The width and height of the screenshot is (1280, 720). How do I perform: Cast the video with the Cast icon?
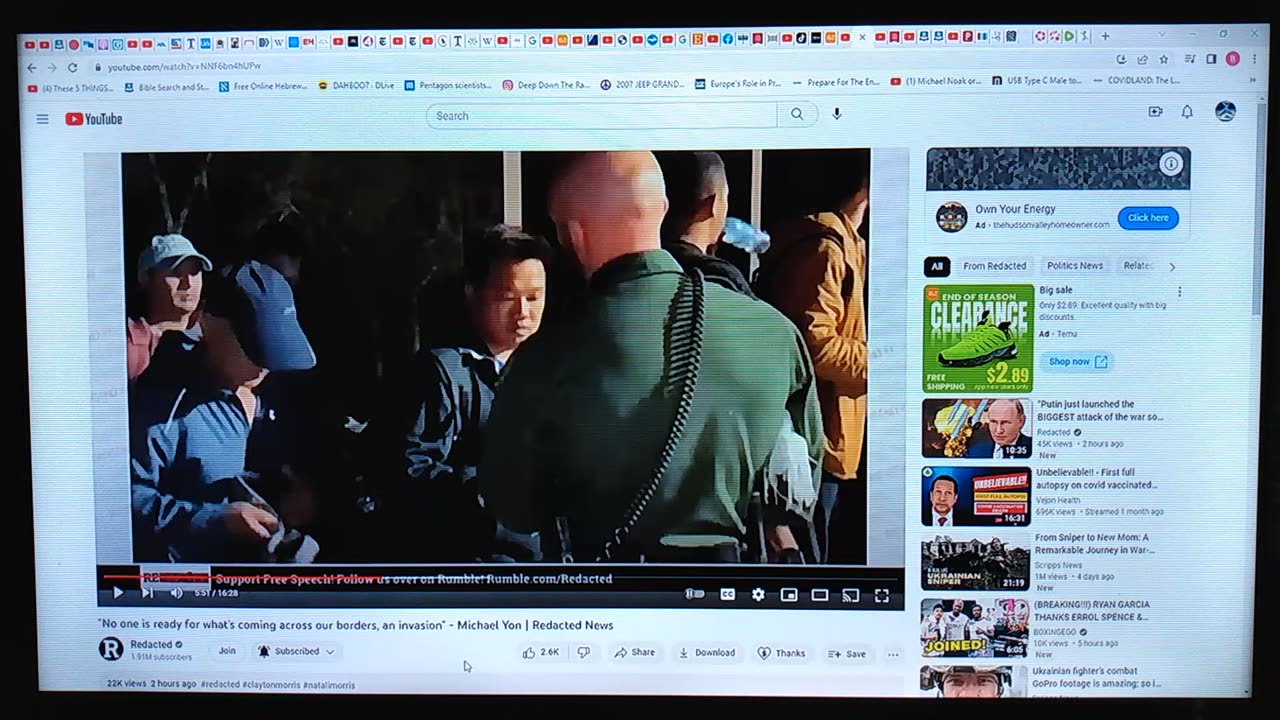(851, 596)
